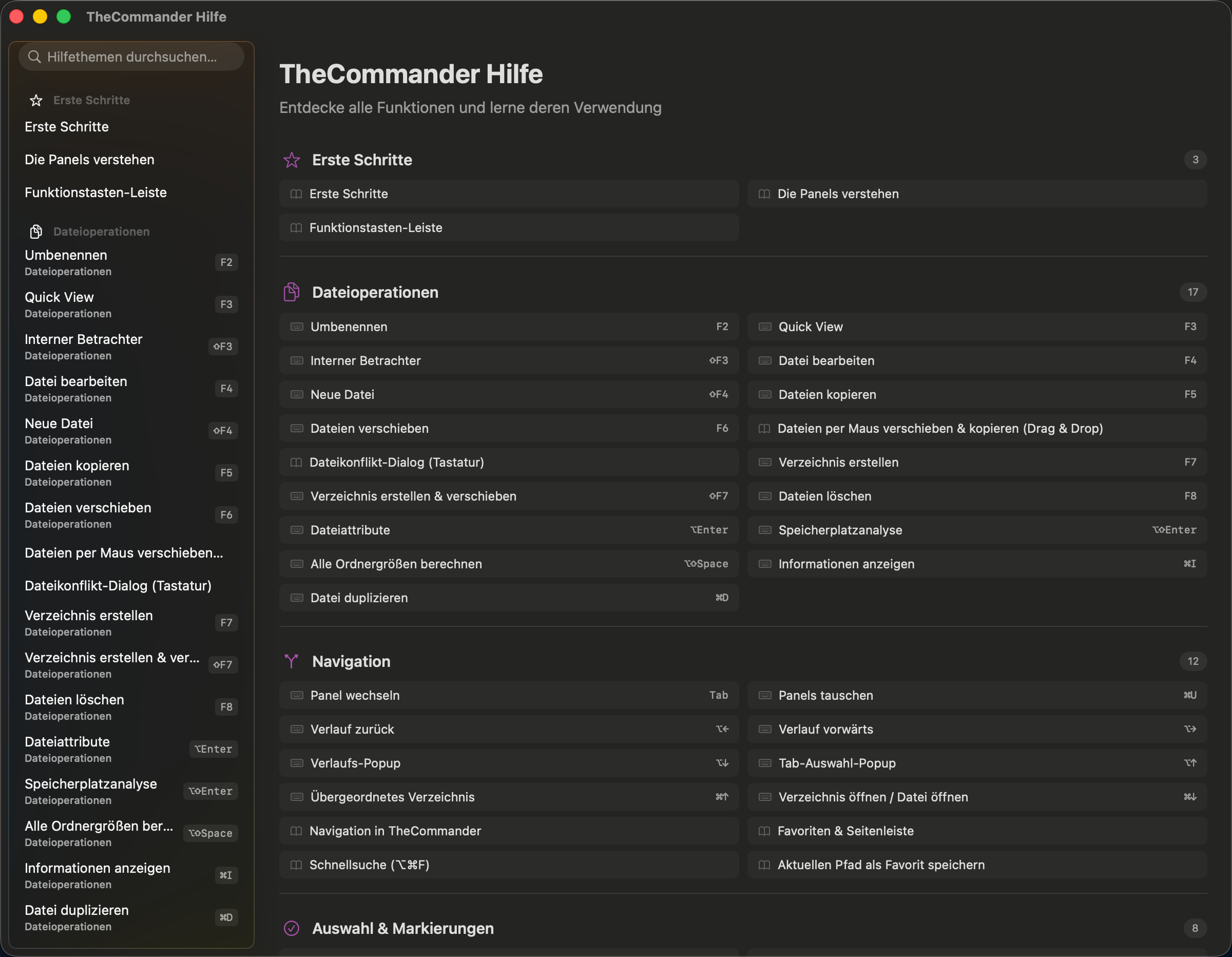Image resolution: width=1232 pixels, height=957 pixels.
Task: Click the search magnifier icon in sidebar
Action: (x=34, y=57)
